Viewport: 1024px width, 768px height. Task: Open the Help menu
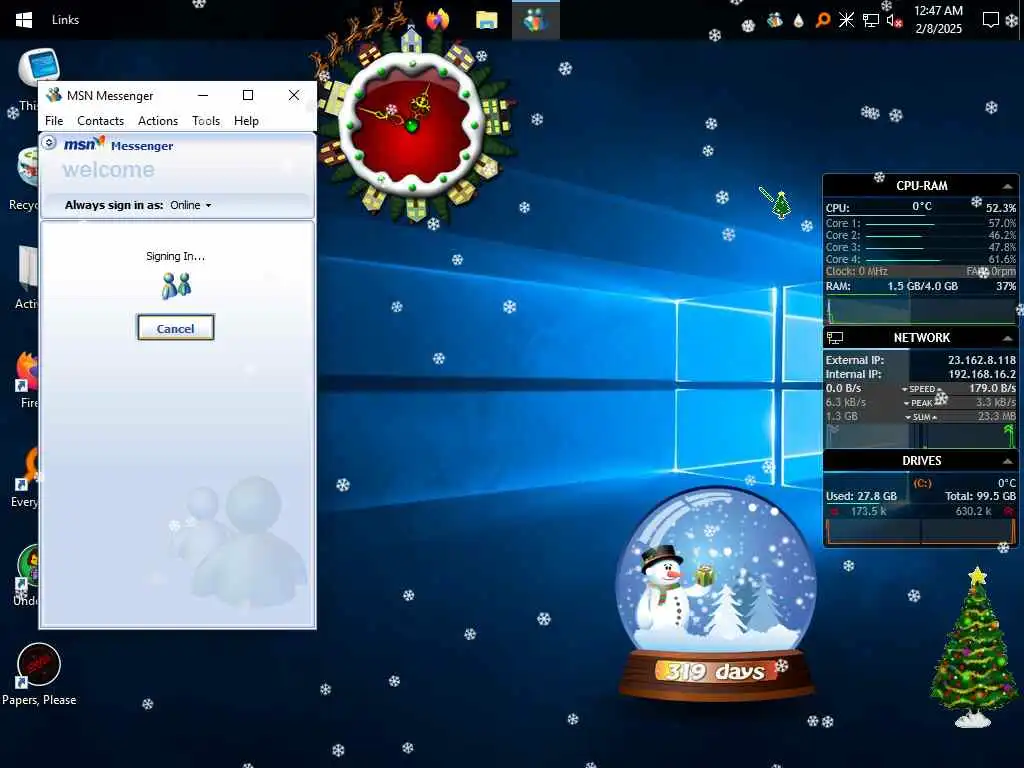point(246,121)
